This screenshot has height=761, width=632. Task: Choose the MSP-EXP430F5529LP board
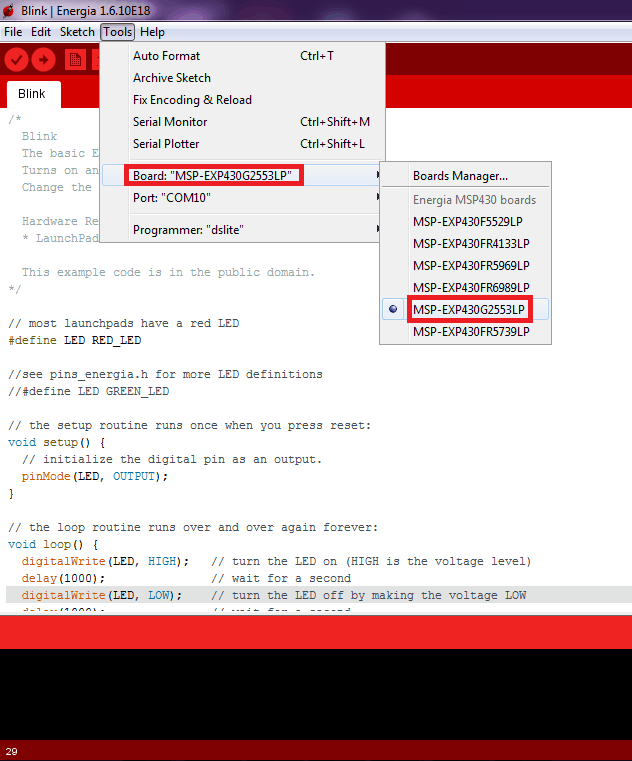click(x=469, y=221)
